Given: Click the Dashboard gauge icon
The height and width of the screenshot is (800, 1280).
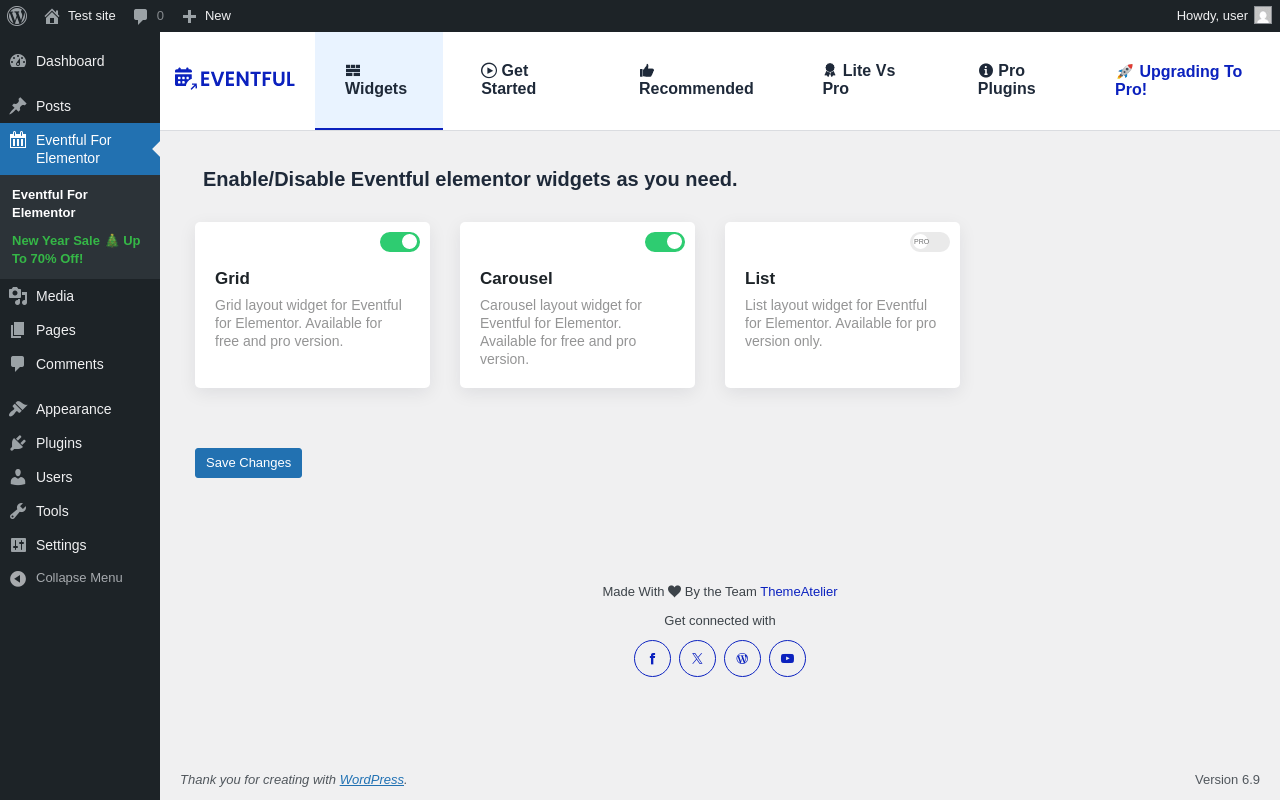Looking at the screenshot, I should tap(18, 61).
